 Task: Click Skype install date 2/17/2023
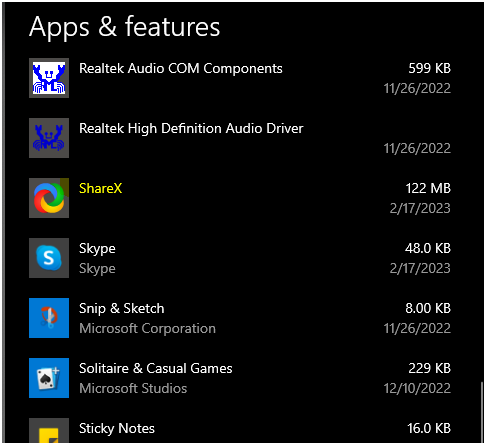point(420,269)
